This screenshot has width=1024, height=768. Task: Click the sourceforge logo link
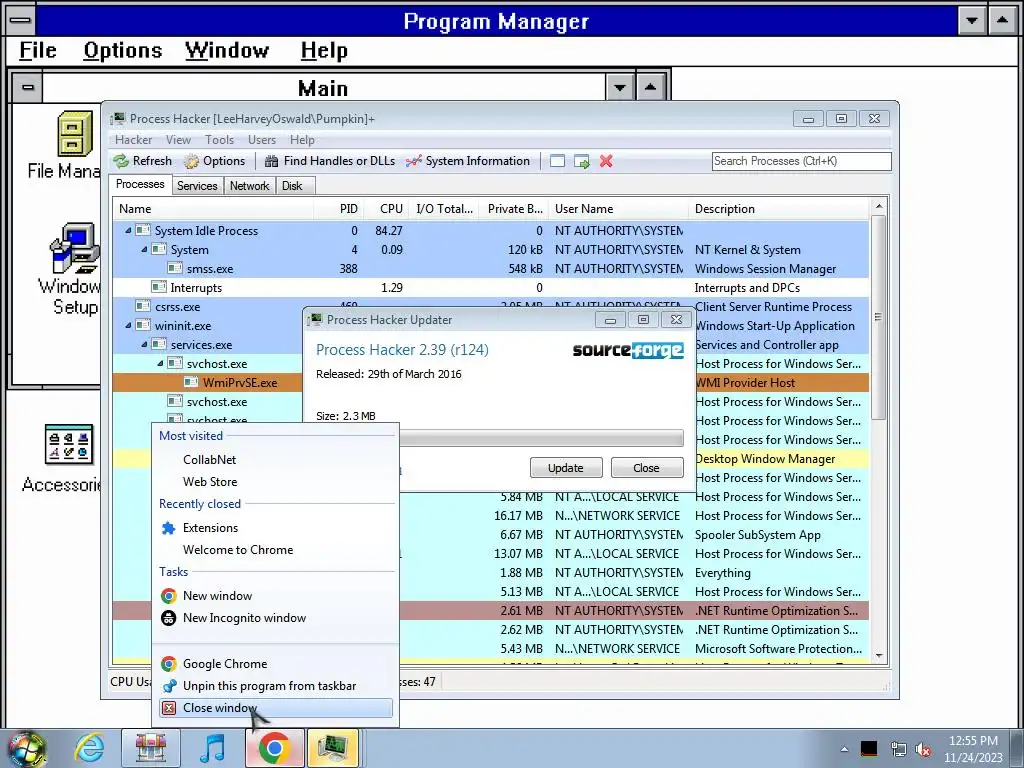628,350
